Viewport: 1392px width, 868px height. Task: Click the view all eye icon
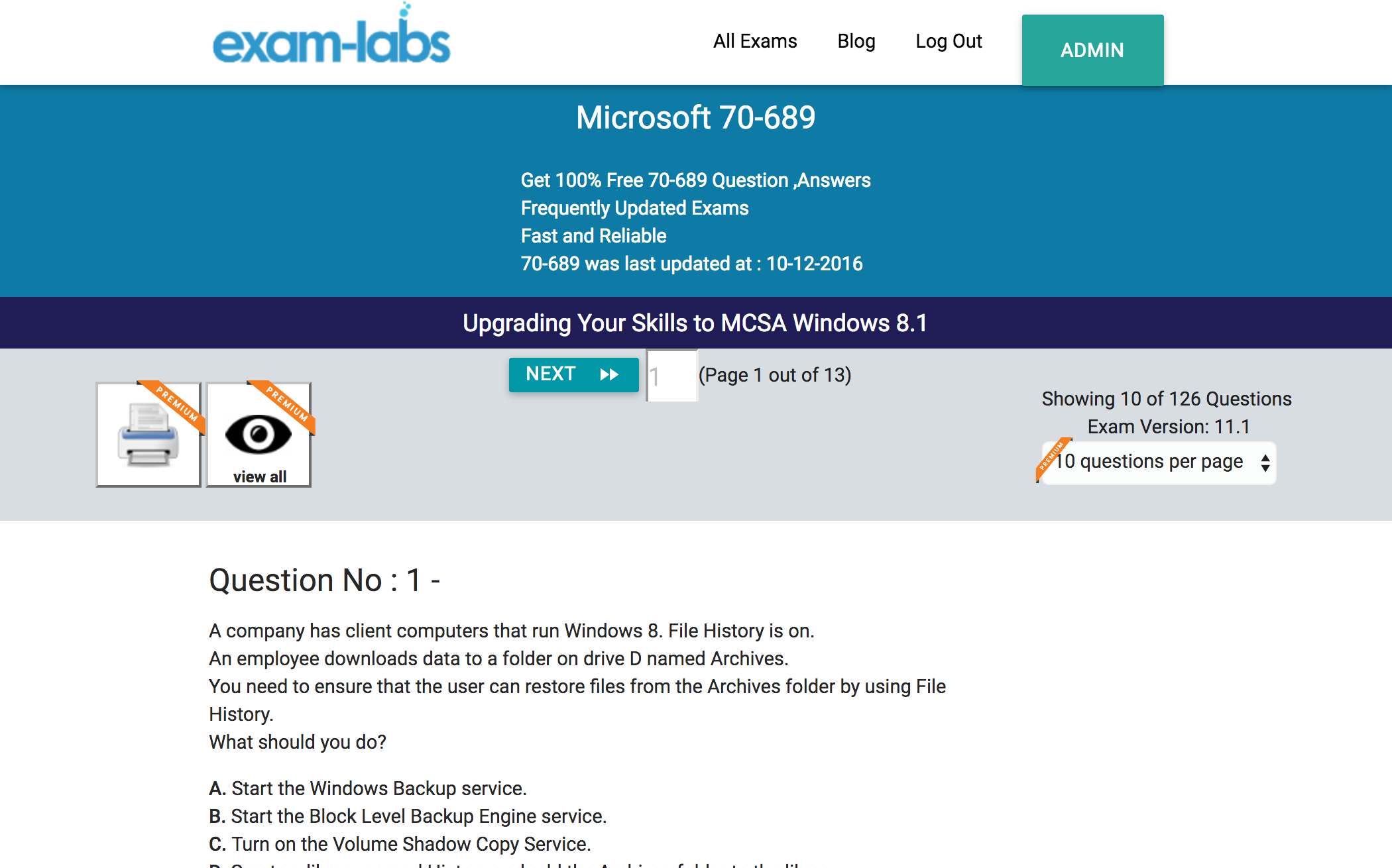[x=259, y=435]
